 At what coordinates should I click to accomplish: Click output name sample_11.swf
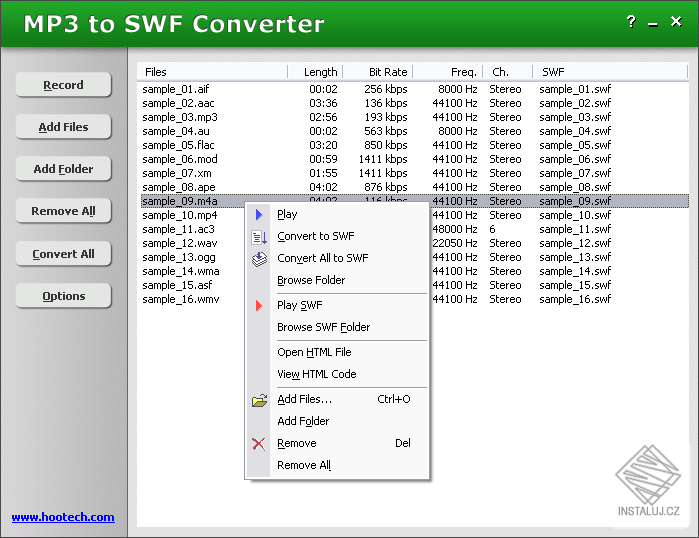tap(575, 229)
